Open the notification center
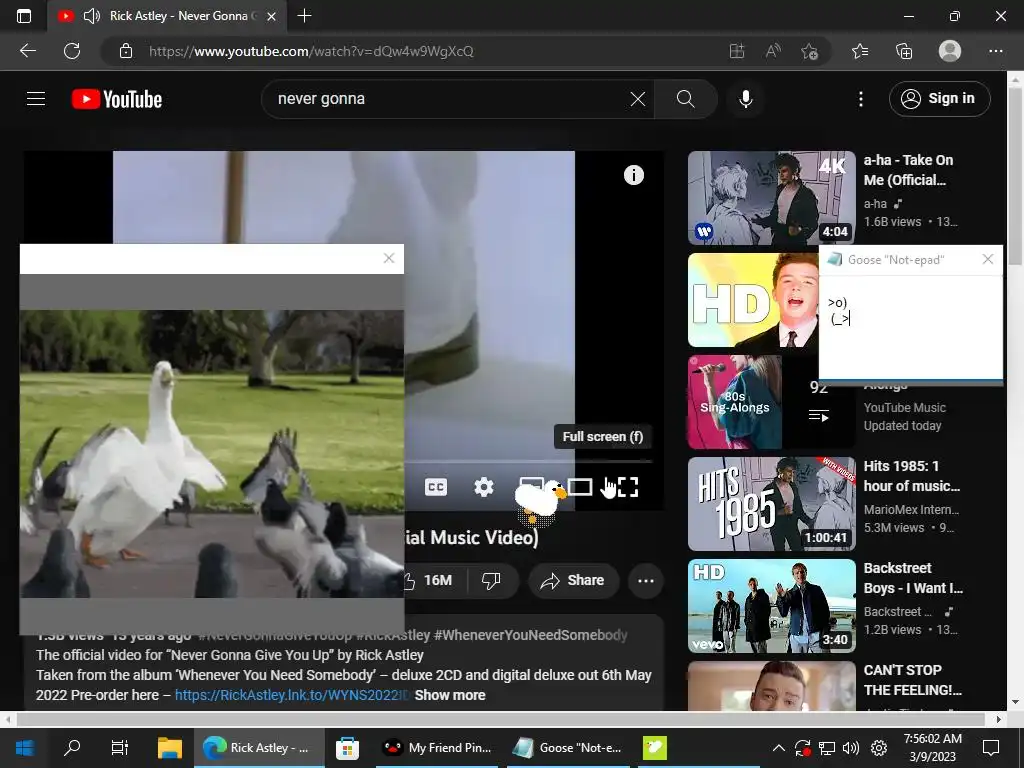1024x768 pixels. coord(991,748)
